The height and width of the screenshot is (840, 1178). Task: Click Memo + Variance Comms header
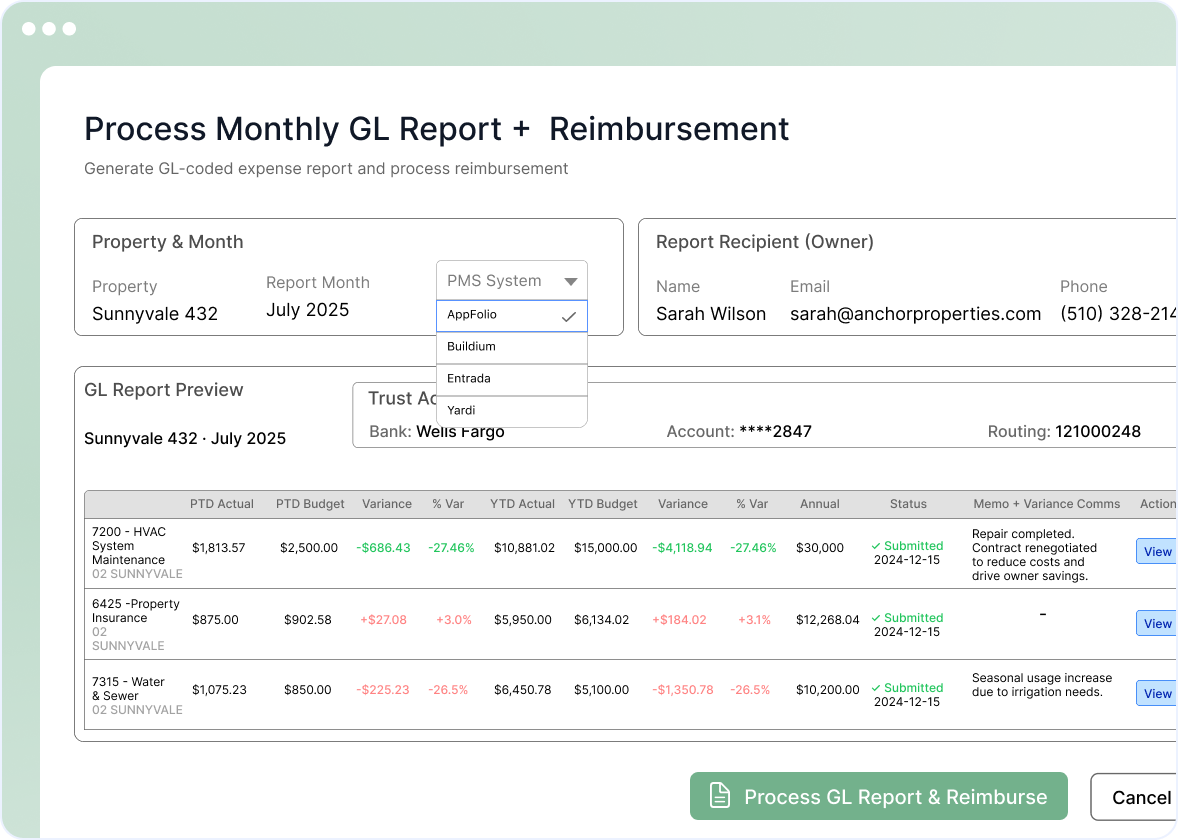[x=1047, y=504]
